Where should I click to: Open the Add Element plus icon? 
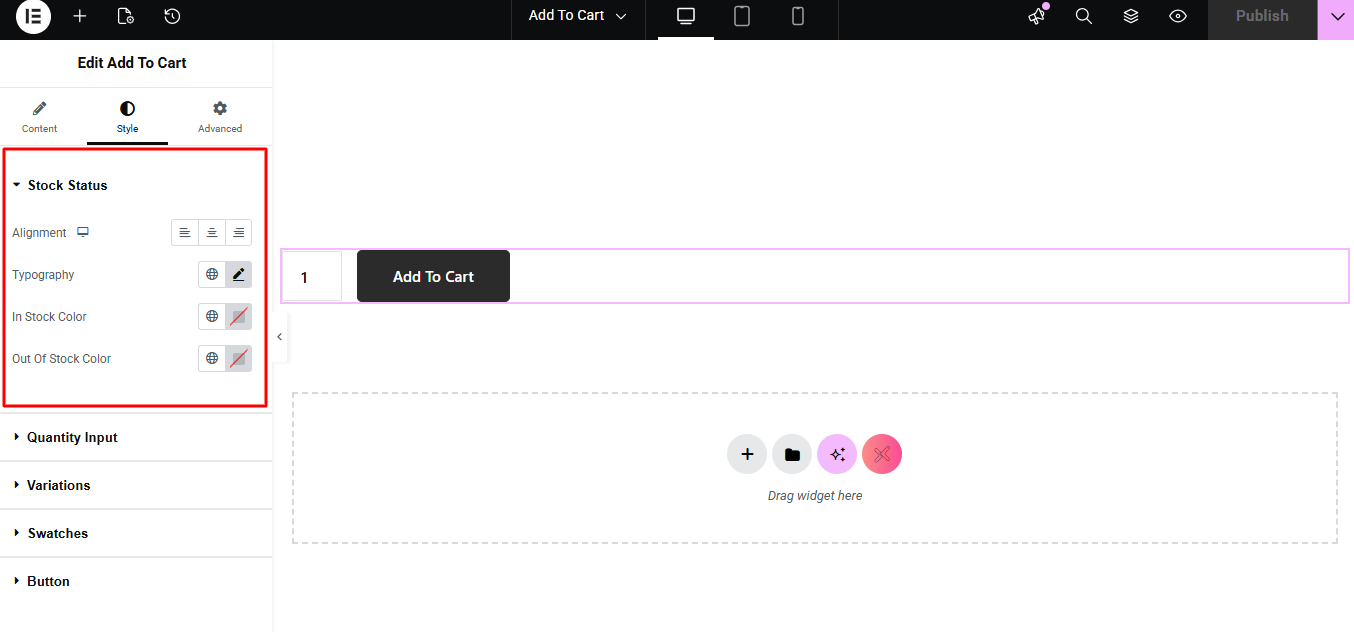click(x=80, y=17)
